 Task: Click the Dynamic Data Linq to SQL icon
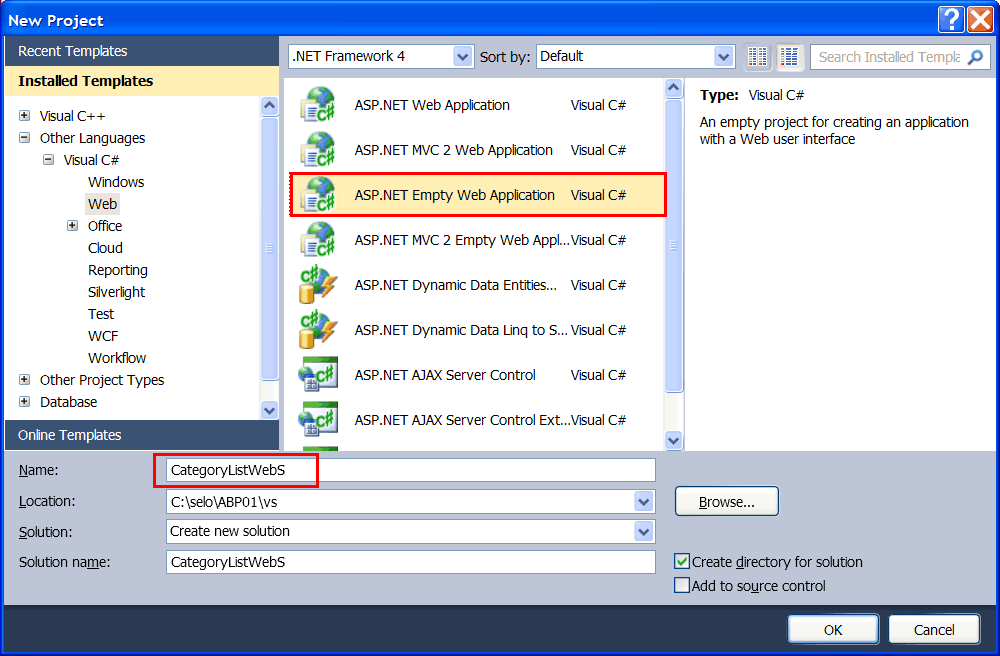(x=318, y=330)
